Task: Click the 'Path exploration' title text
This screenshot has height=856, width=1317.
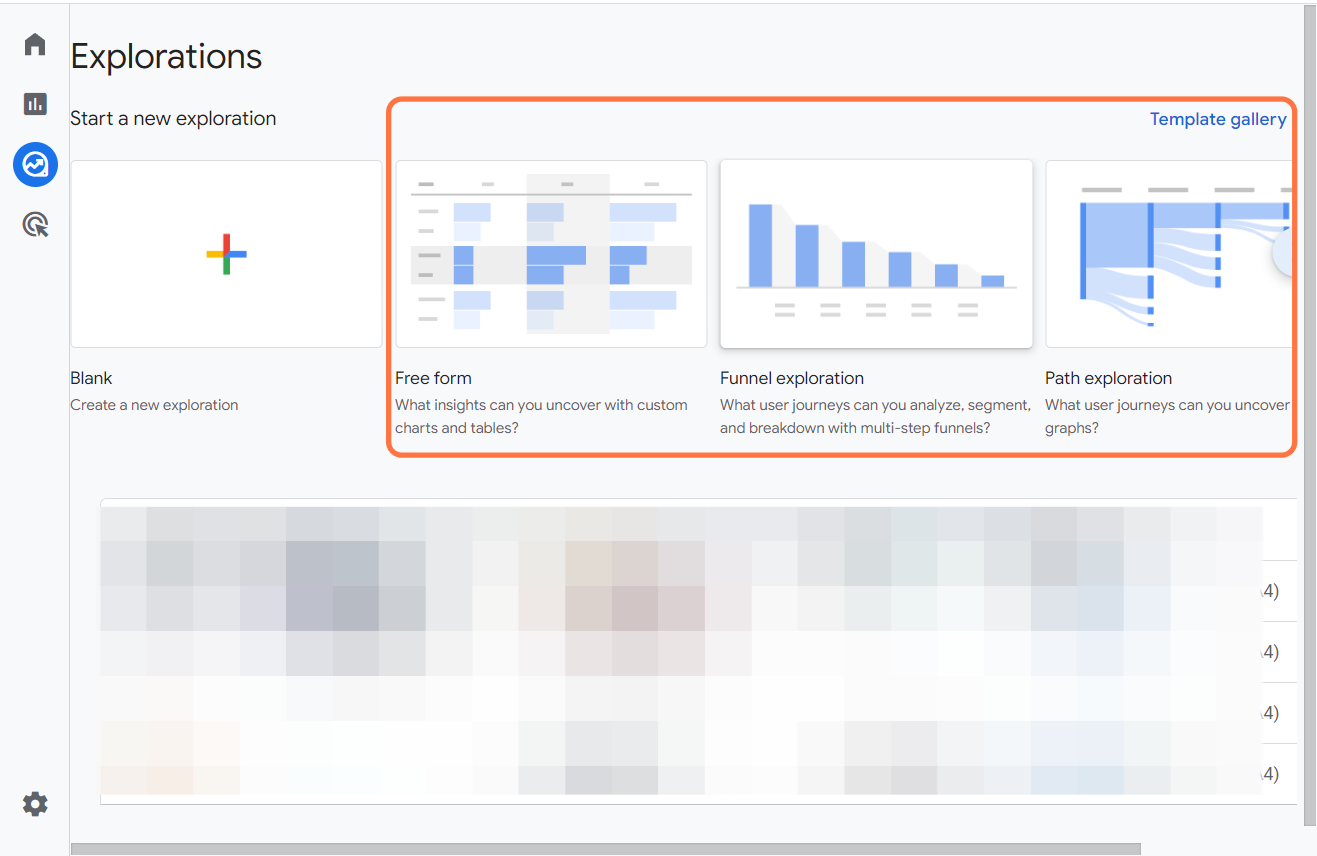Action: coord(1108,378)
